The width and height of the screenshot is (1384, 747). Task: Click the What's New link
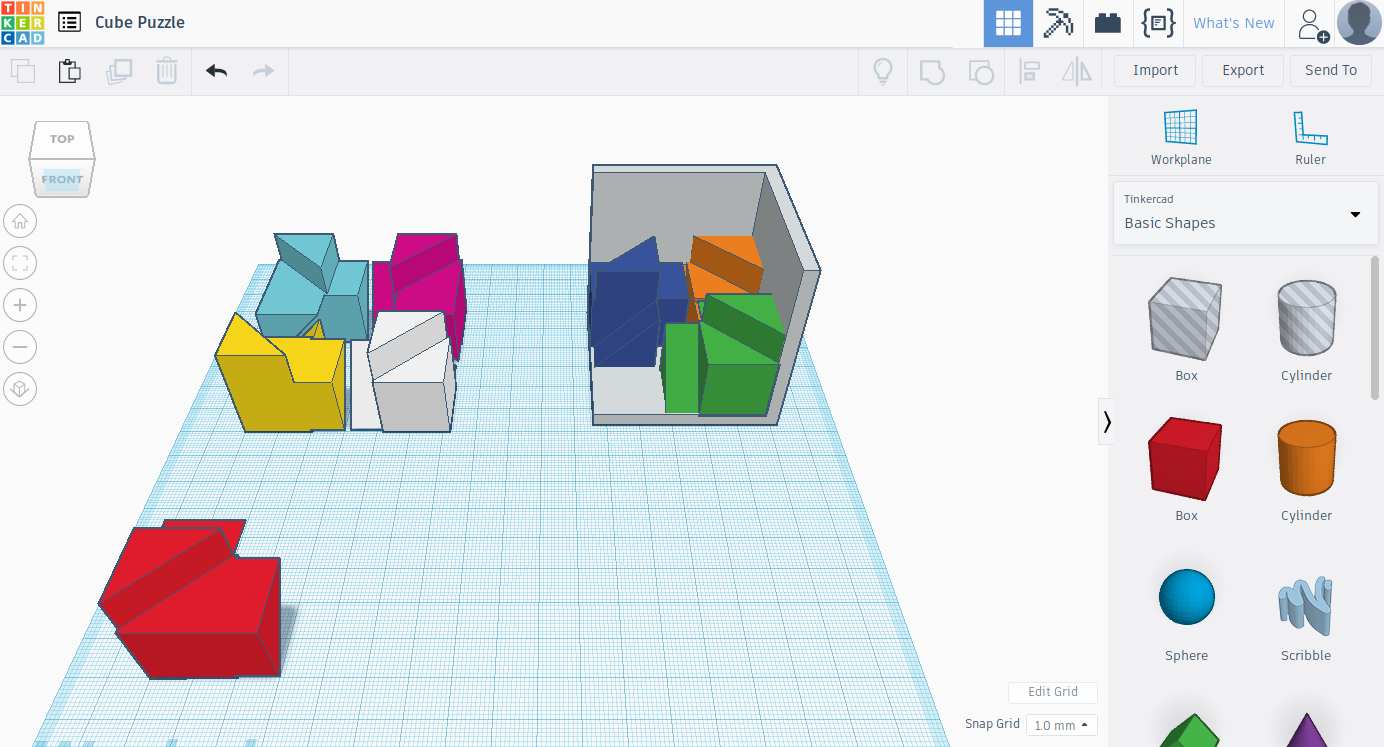(1234, 23)
